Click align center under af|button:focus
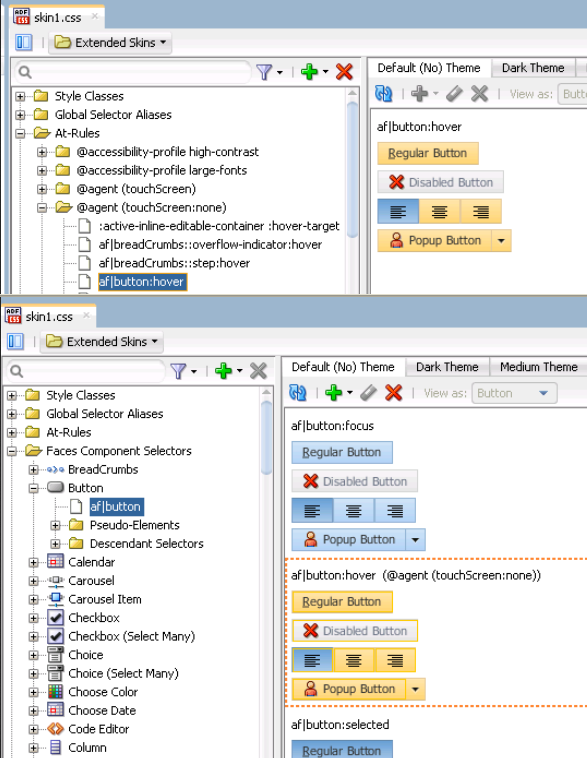This screenshot has width=587, height=758. (353, 510)
